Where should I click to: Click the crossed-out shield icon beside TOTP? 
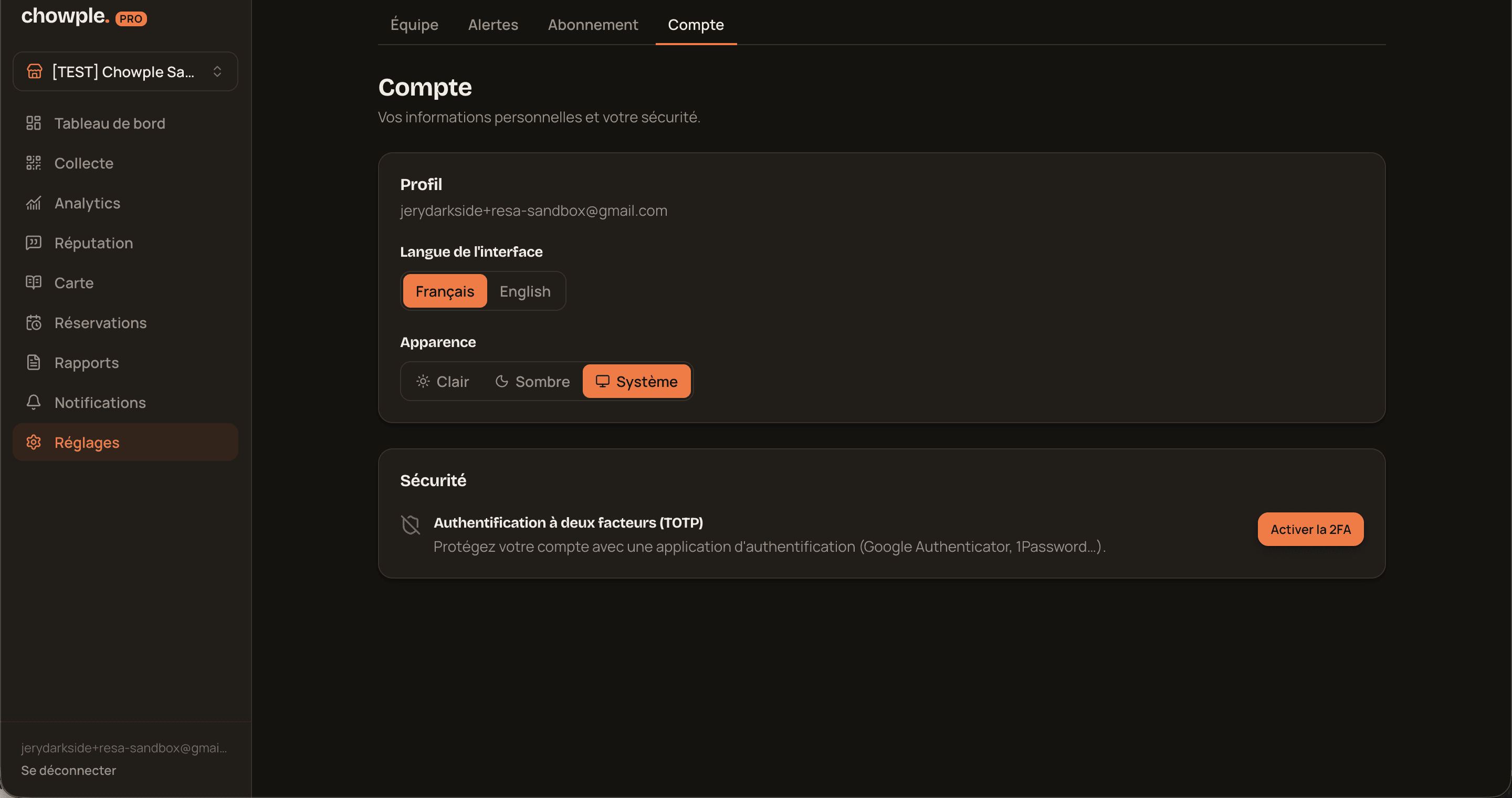pos(410,525)
